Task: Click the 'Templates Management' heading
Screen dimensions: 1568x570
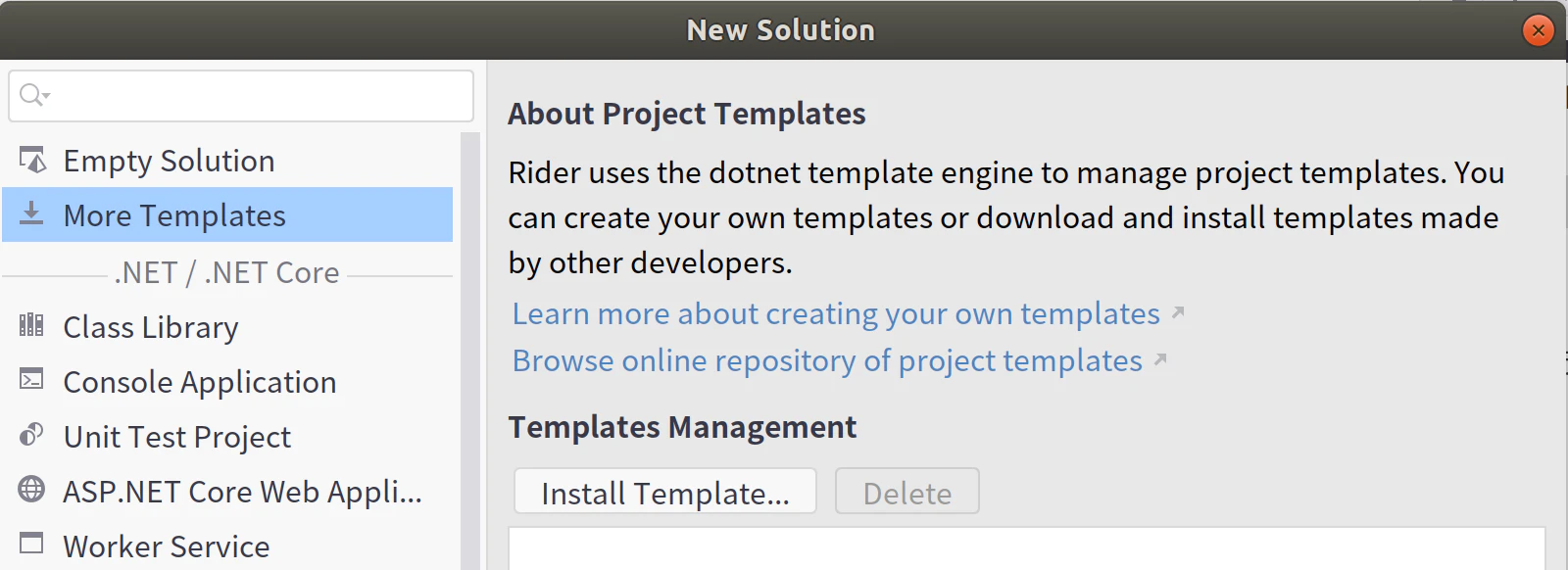Action: (682, 427)
